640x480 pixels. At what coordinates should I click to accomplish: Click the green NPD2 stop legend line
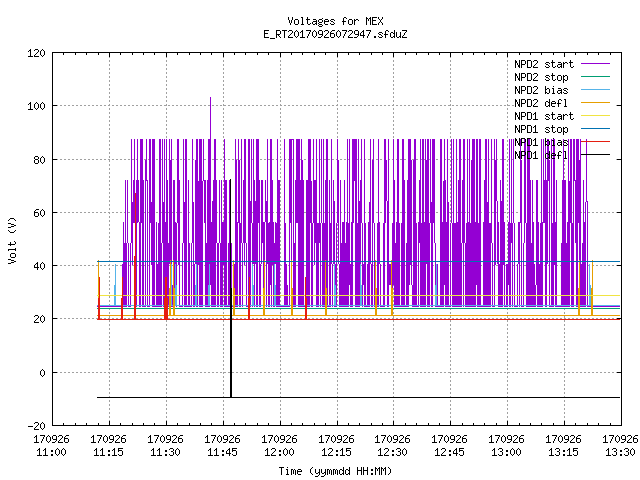(x=595, y=76)
